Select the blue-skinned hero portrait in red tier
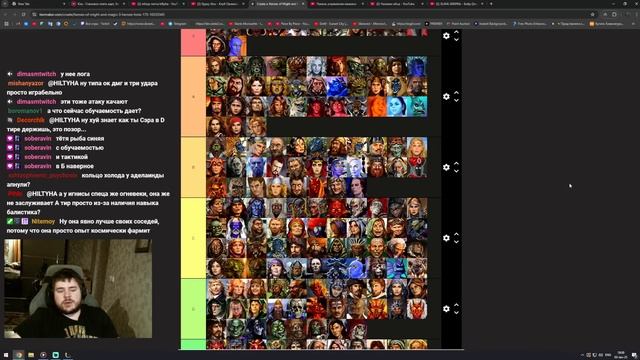 236,46
